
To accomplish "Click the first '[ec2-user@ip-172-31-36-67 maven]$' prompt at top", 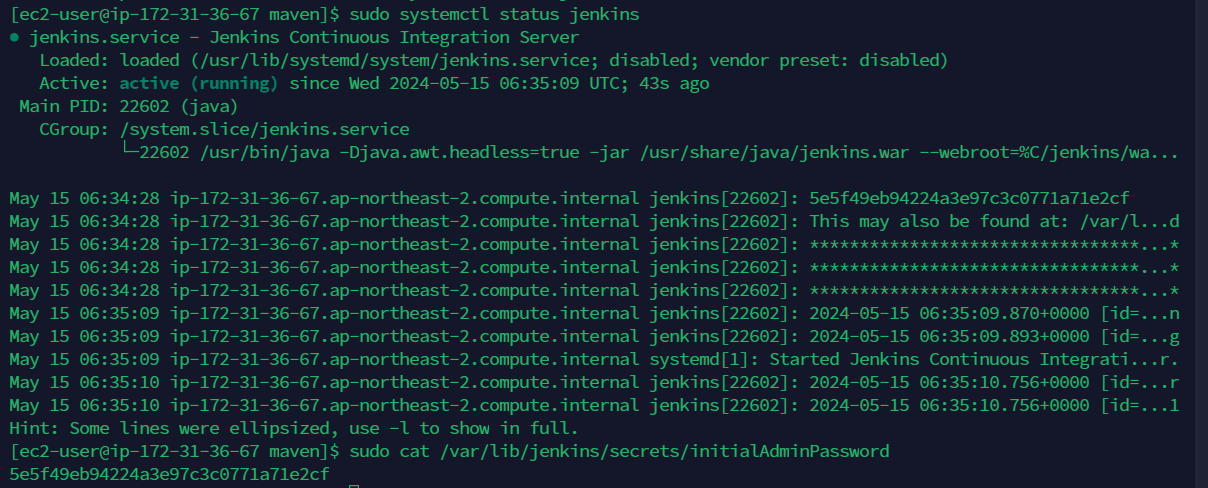I will pos(174,15).
